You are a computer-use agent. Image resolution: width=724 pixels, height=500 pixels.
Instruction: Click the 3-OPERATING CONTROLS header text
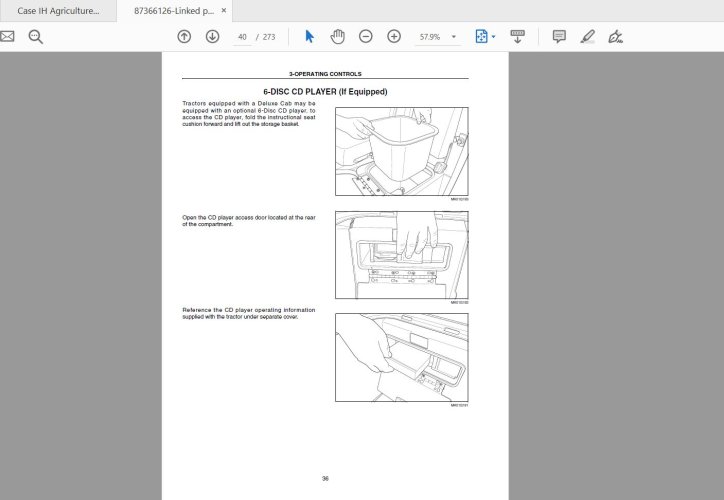coord(325,74)
